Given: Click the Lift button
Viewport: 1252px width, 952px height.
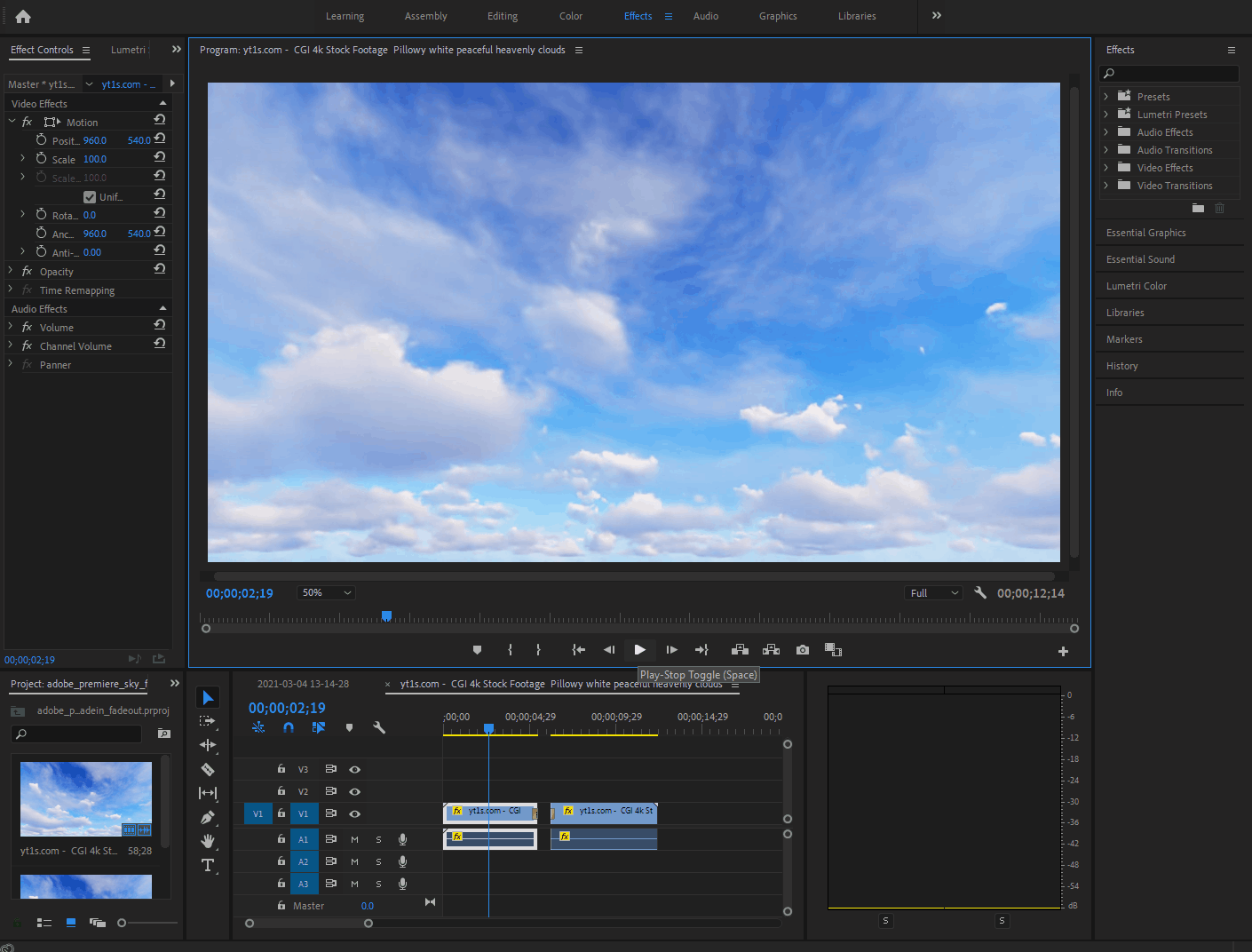Looking at the screenshot, I should 740,650.
